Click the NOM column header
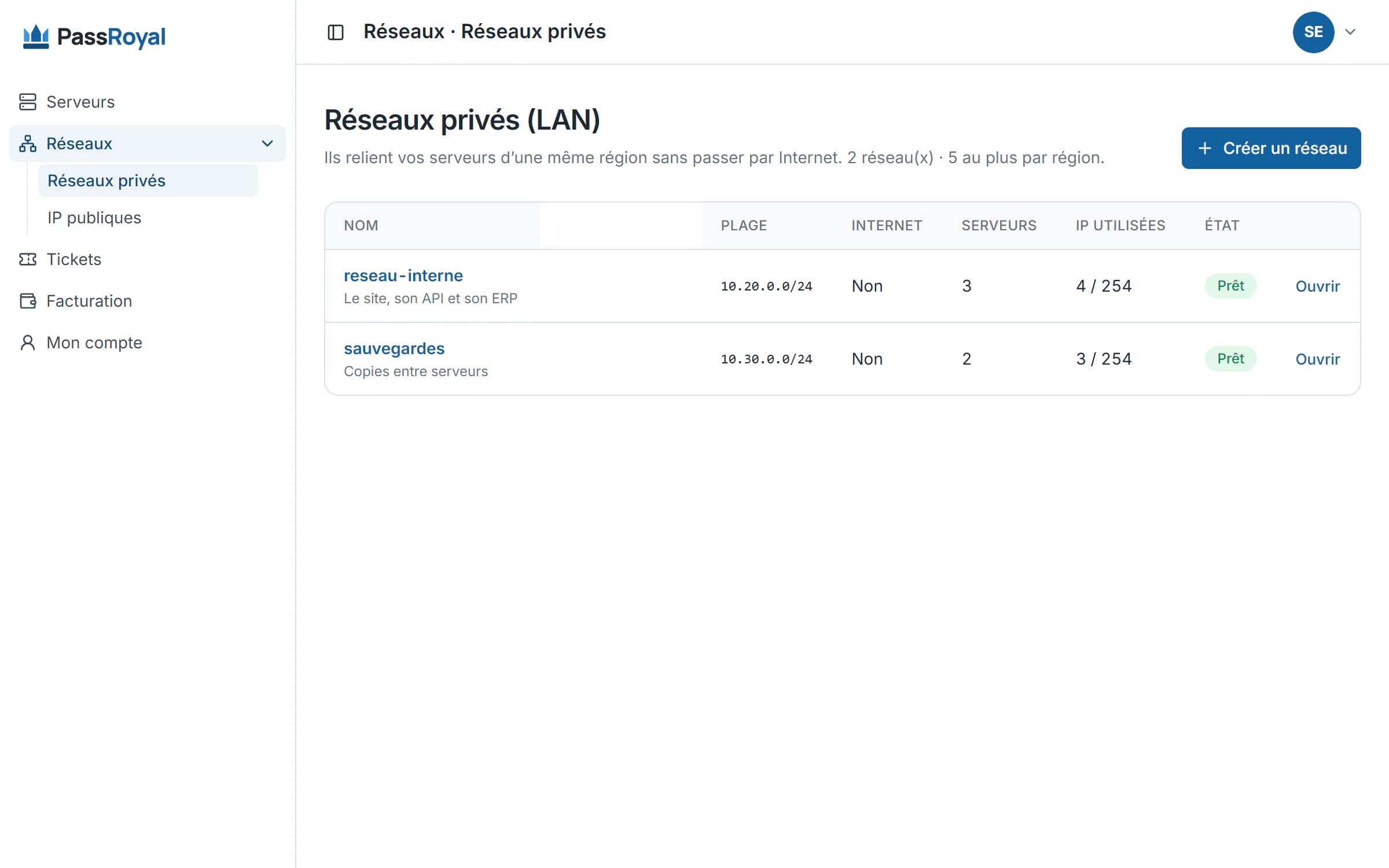This screenshot has width=1389, height=868. (x=361, y=226)
